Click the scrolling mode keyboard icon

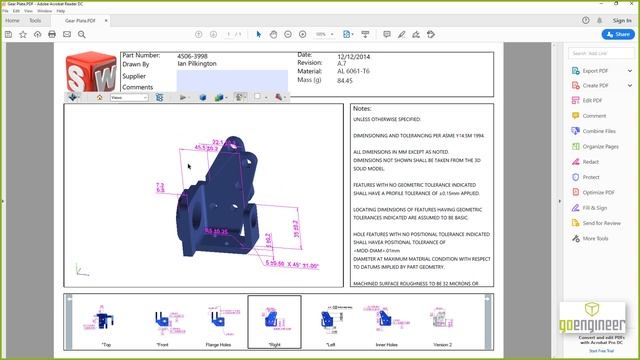pos(365,35)
